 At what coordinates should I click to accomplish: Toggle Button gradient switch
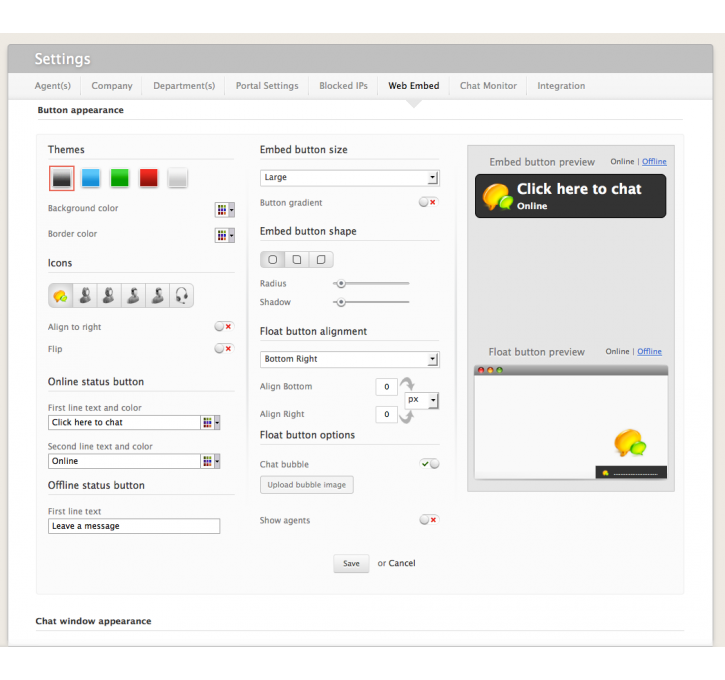coord(428,202)
